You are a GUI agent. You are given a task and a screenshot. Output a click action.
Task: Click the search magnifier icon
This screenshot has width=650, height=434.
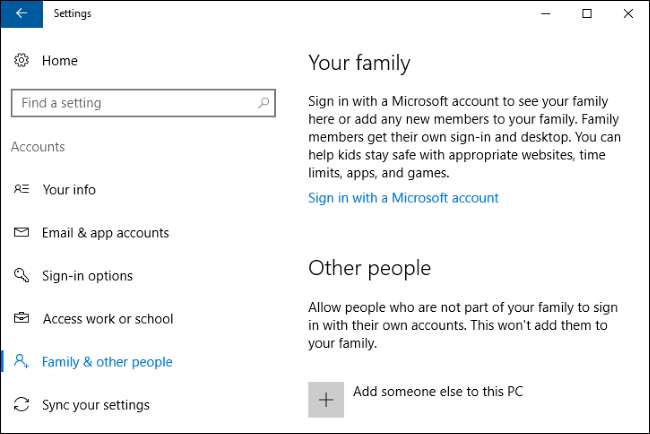[264, 103]
